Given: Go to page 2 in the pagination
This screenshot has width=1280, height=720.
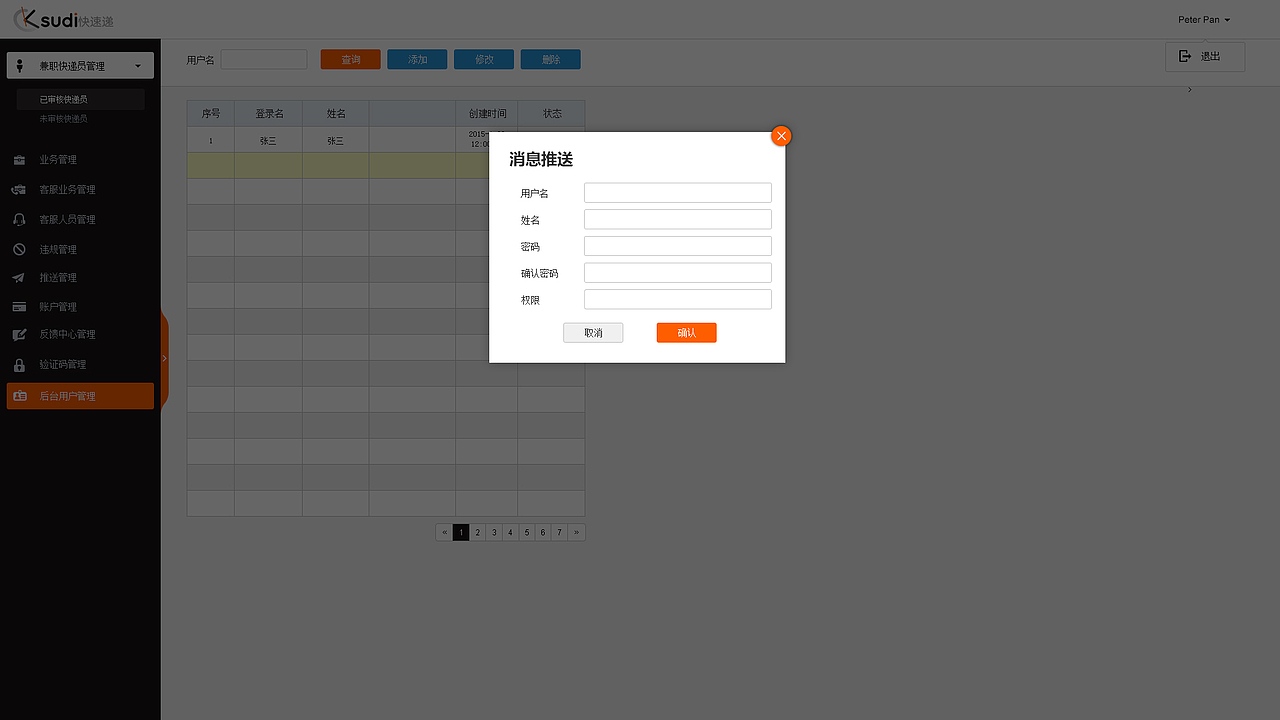Looking at the screenshot, I should [x=478, y=533].
